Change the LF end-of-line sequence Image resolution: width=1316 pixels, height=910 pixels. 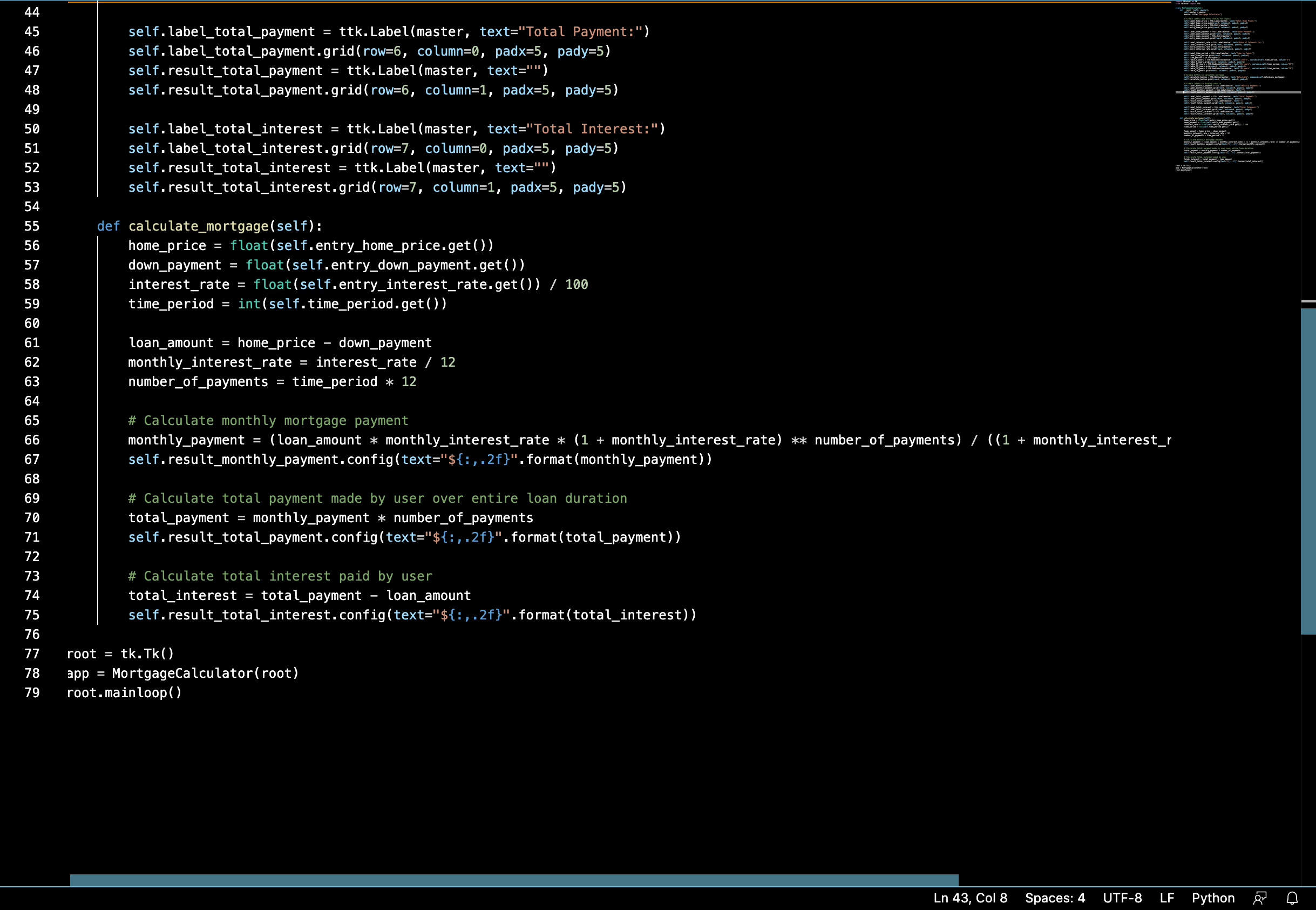1166,898
